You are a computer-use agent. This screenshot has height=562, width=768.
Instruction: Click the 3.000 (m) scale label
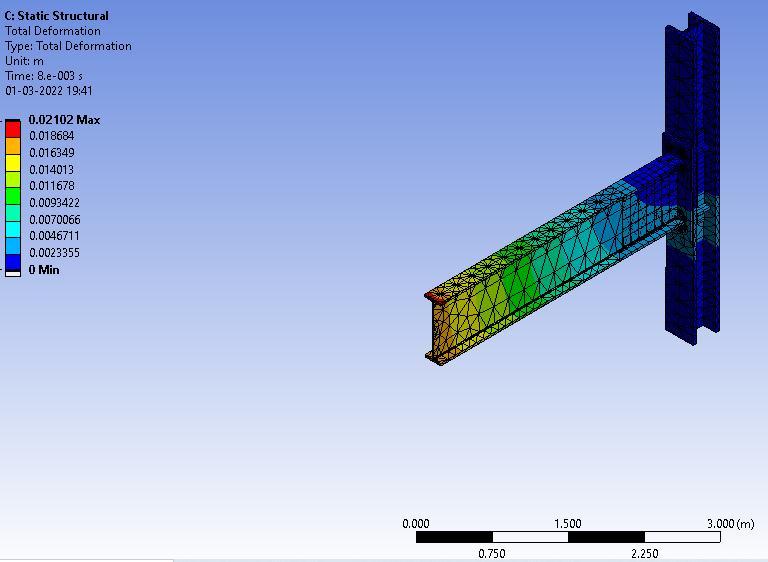tap(730, 524)
